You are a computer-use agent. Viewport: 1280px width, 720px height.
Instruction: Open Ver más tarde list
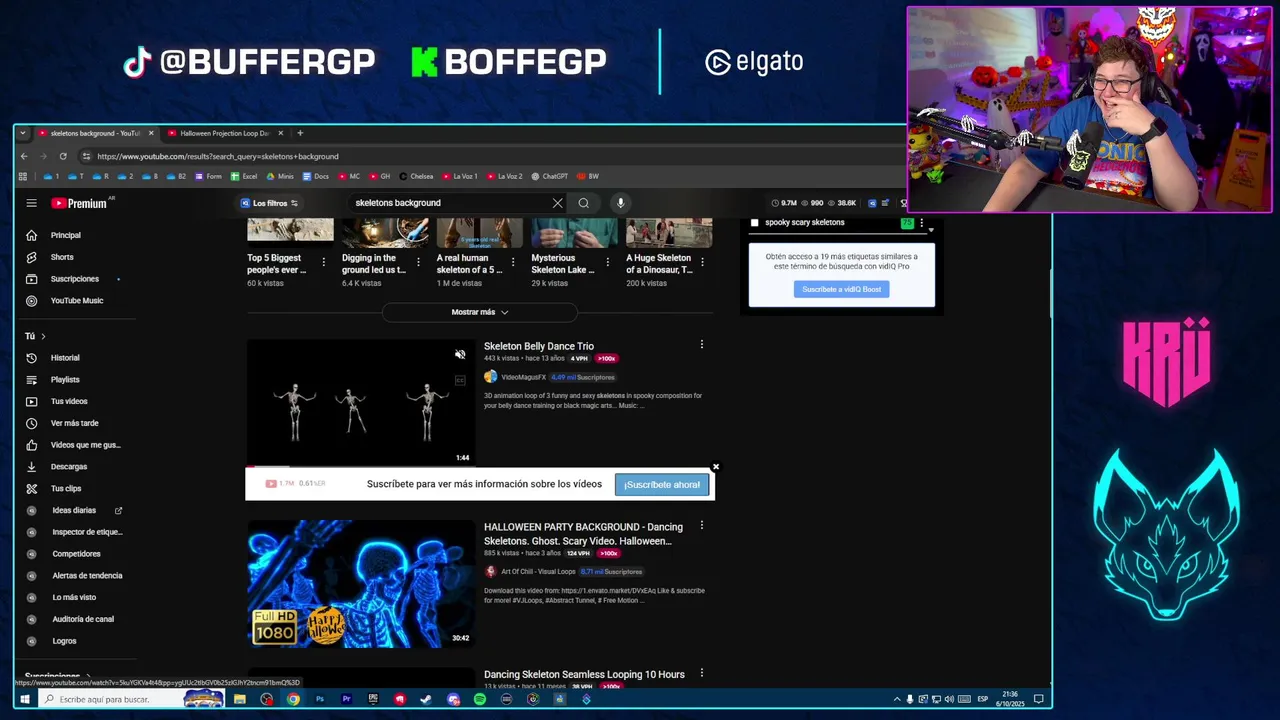(75, 423)
